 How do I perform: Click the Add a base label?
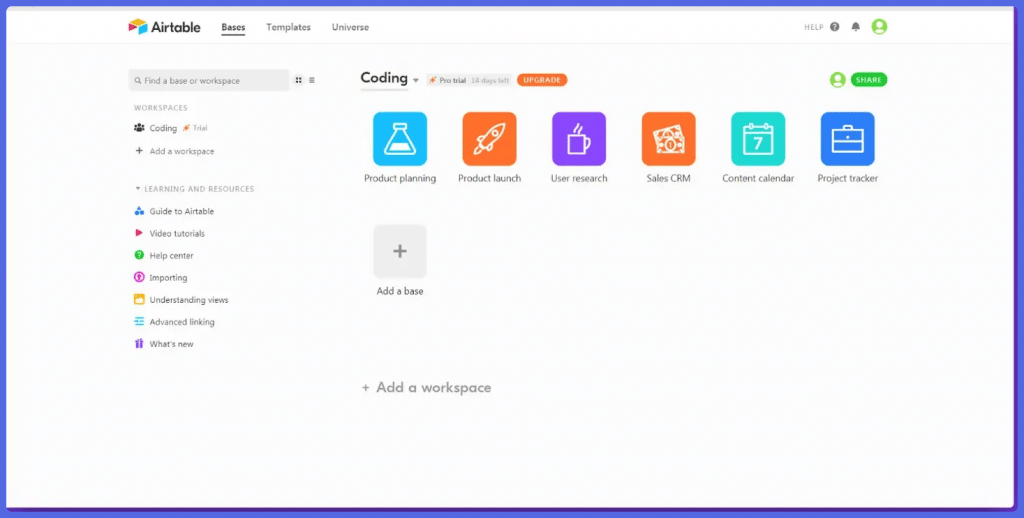point(400,291)
